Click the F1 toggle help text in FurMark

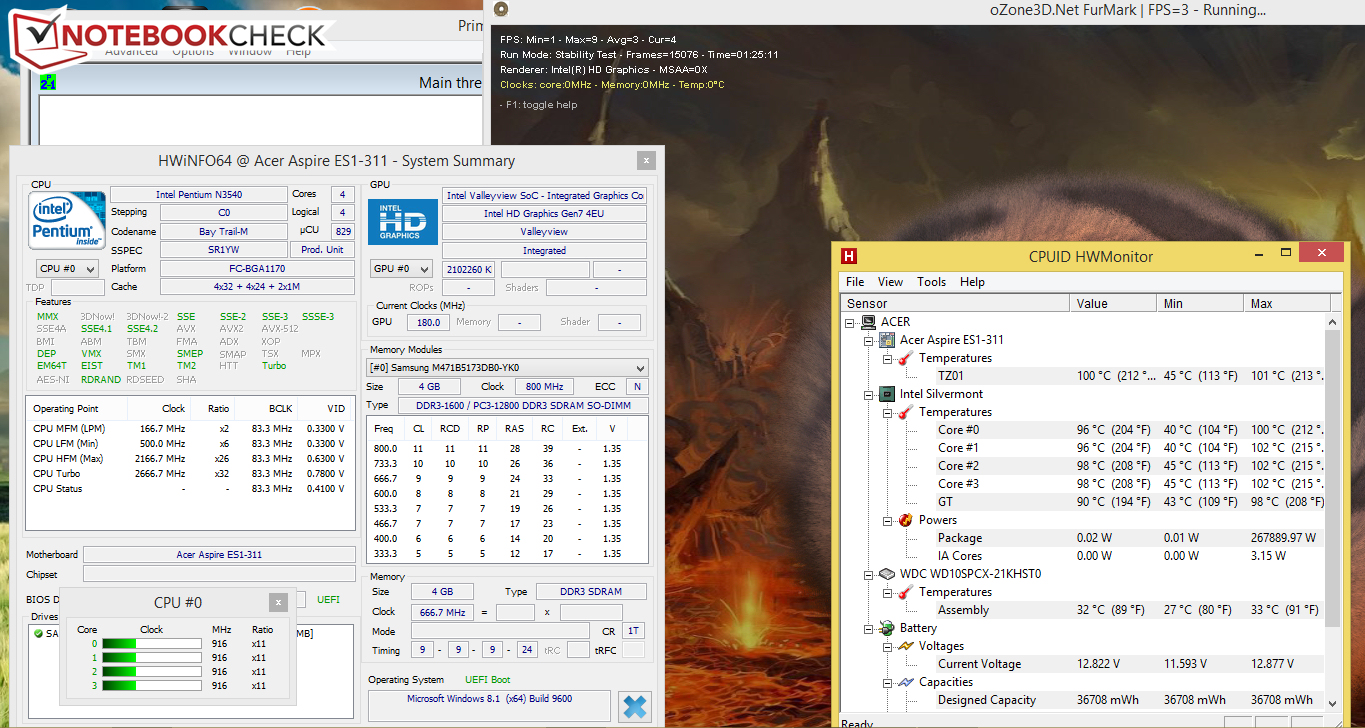click(x=541, y=105)
